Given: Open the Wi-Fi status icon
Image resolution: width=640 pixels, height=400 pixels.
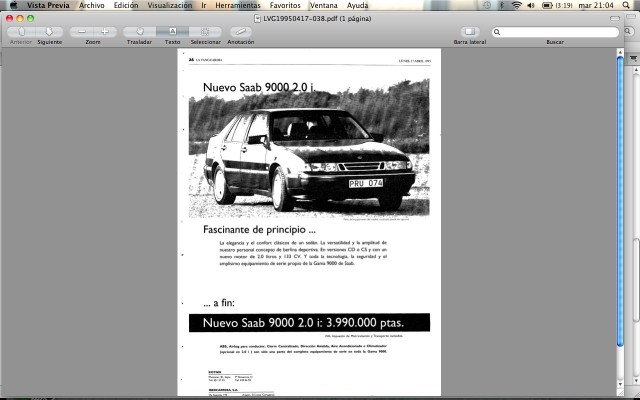Looking at the screenshot, I should [x=517, y=5].
